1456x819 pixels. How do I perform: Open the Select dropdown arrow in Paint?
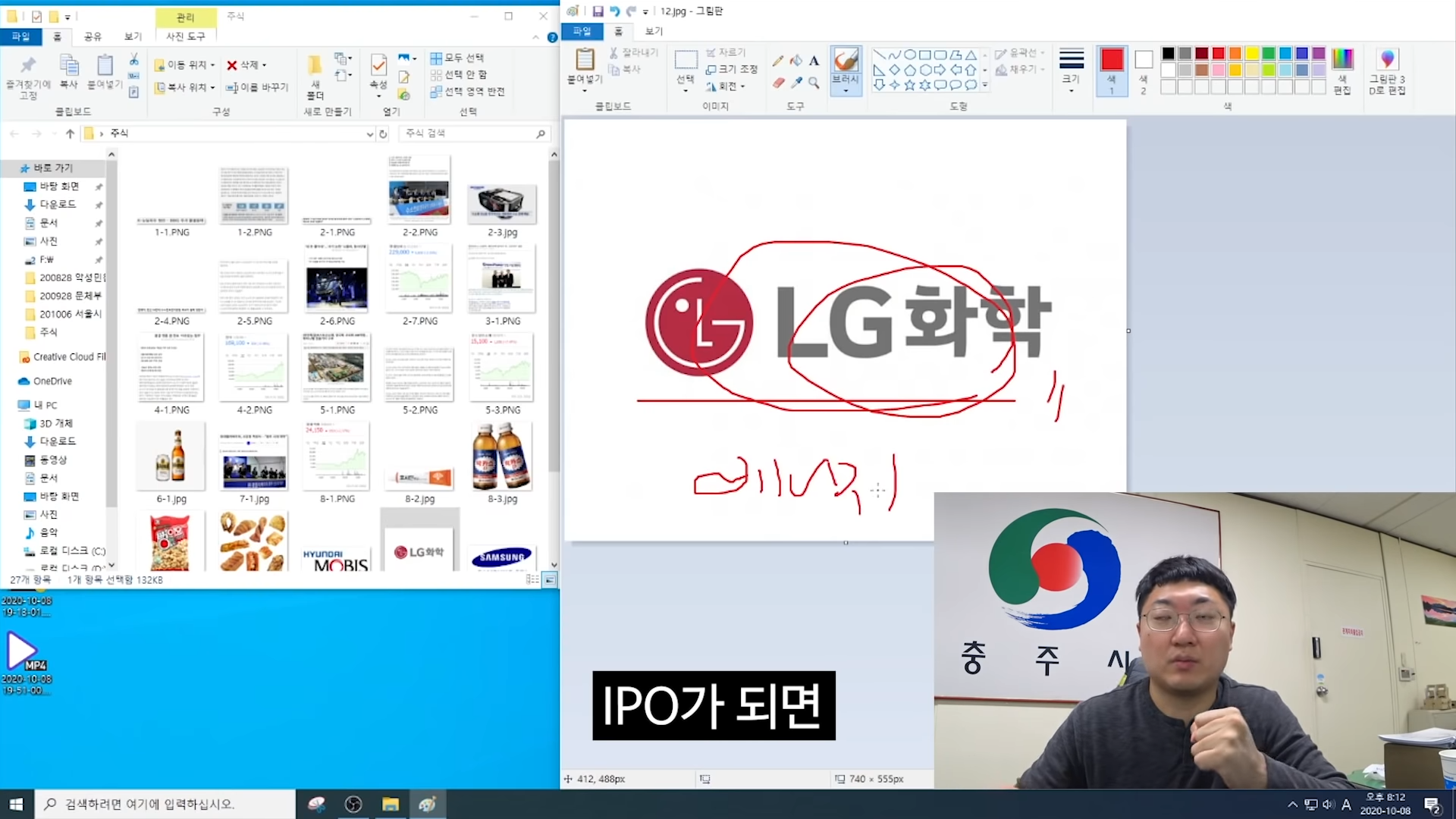tap(686, 91)
